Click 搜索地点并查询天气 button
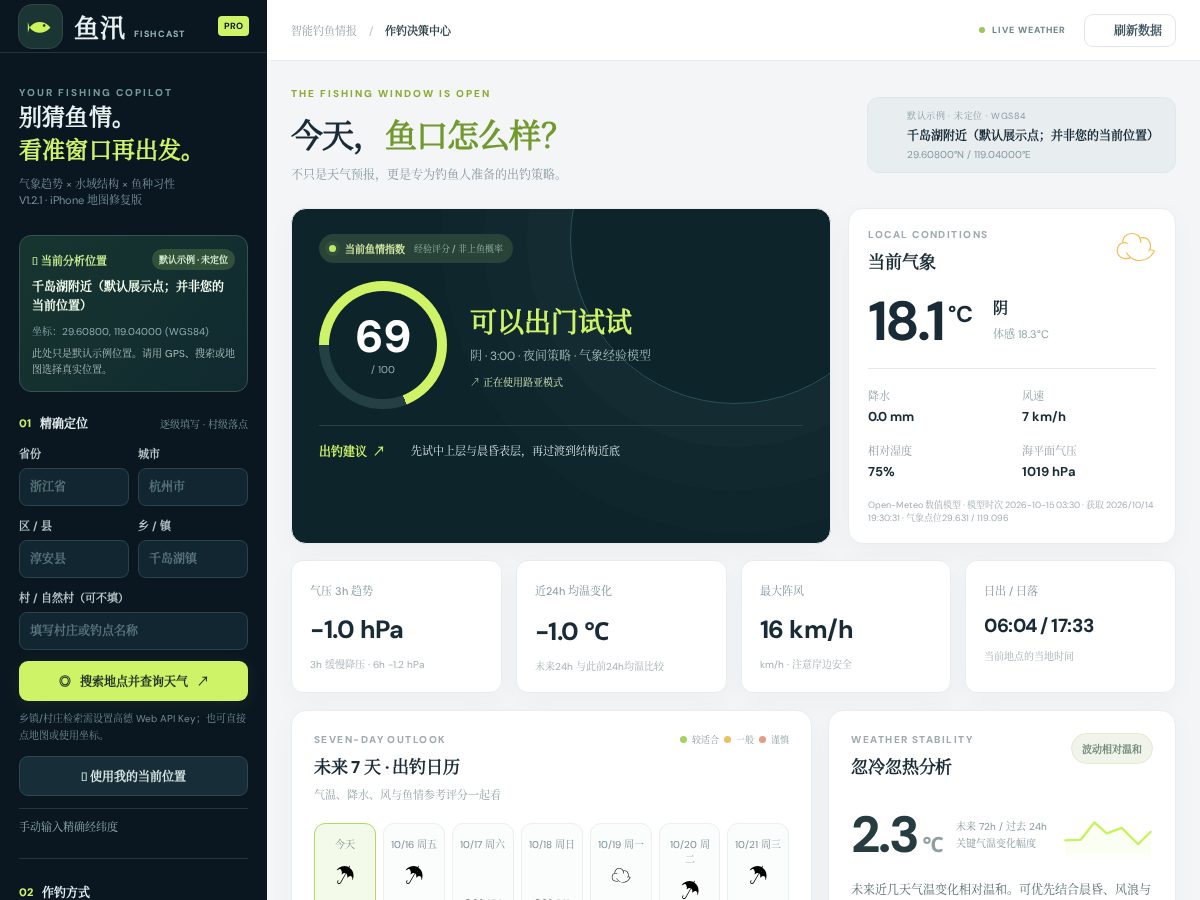Screen dimensions: 1200x900 click(133, 681)
